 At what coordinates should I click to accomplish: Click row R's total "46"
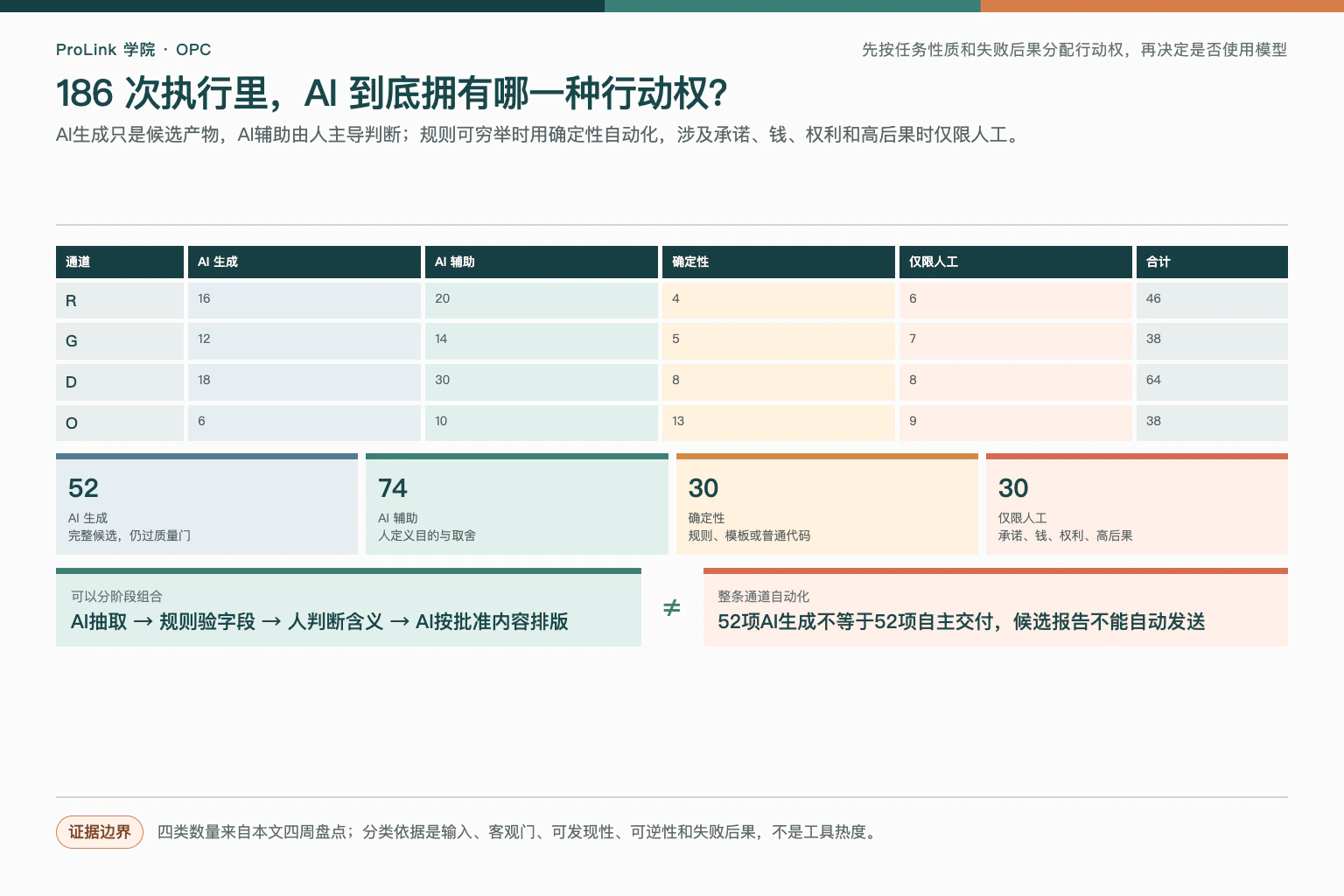coord(1153,298)
